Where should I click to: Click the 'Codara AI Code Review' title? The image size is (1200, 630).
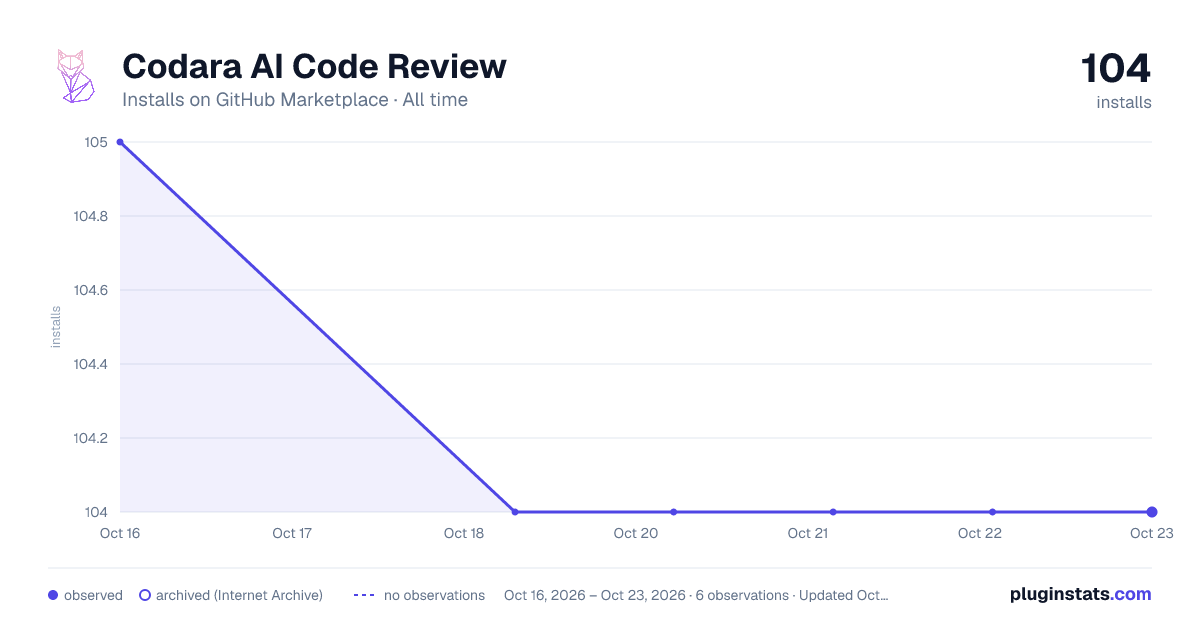point(314,67)
